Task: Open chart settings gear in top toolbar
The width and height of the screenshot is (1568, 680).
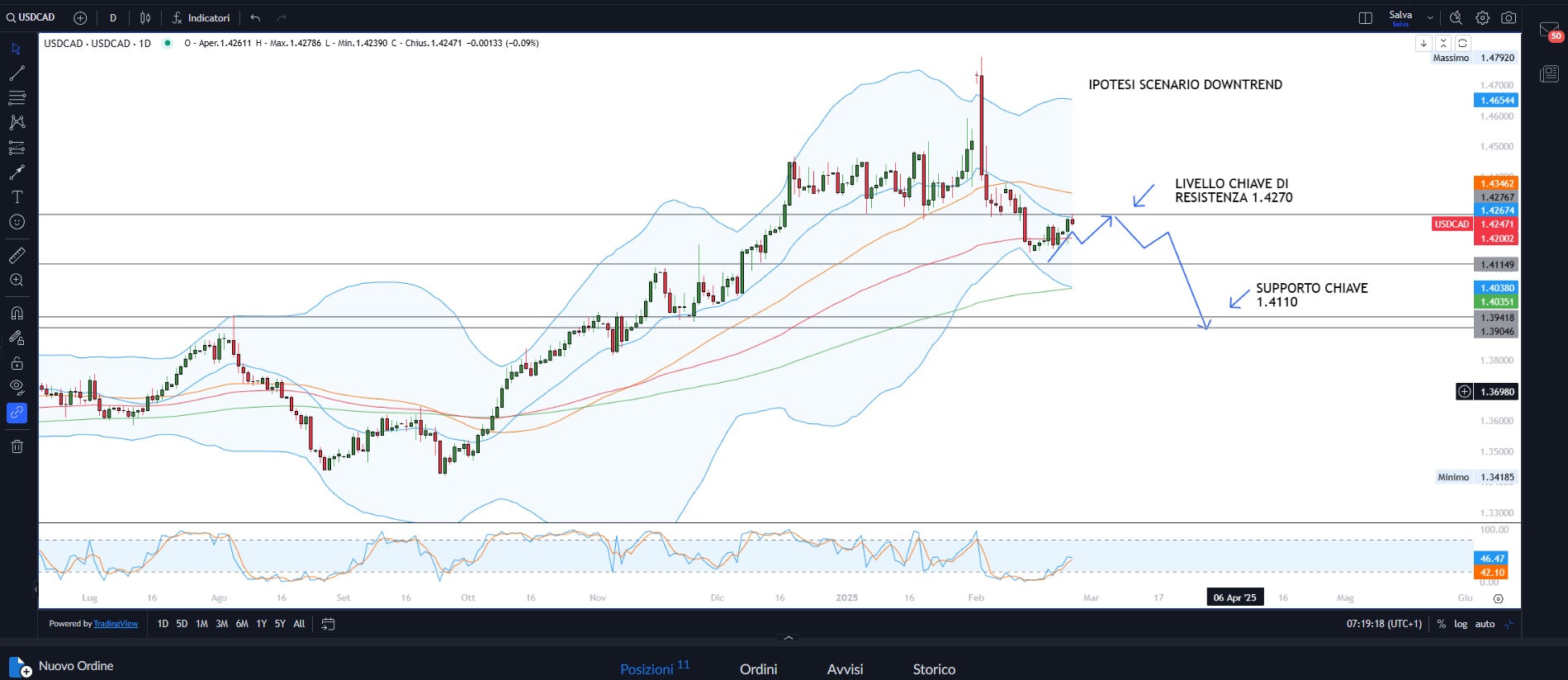Action: point(1482,17)
